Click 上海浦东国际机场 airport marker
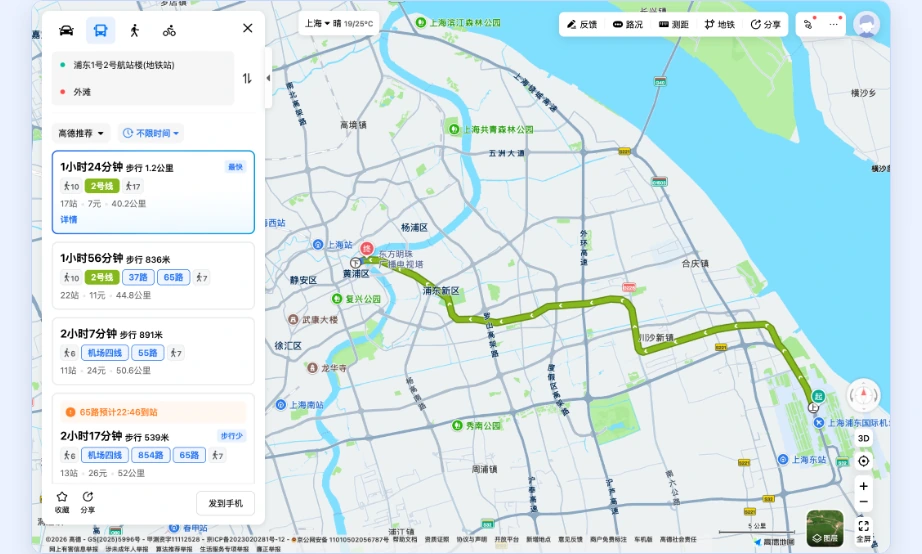The height and width of the screenshot is (554, 922). [x=818, y=423]
